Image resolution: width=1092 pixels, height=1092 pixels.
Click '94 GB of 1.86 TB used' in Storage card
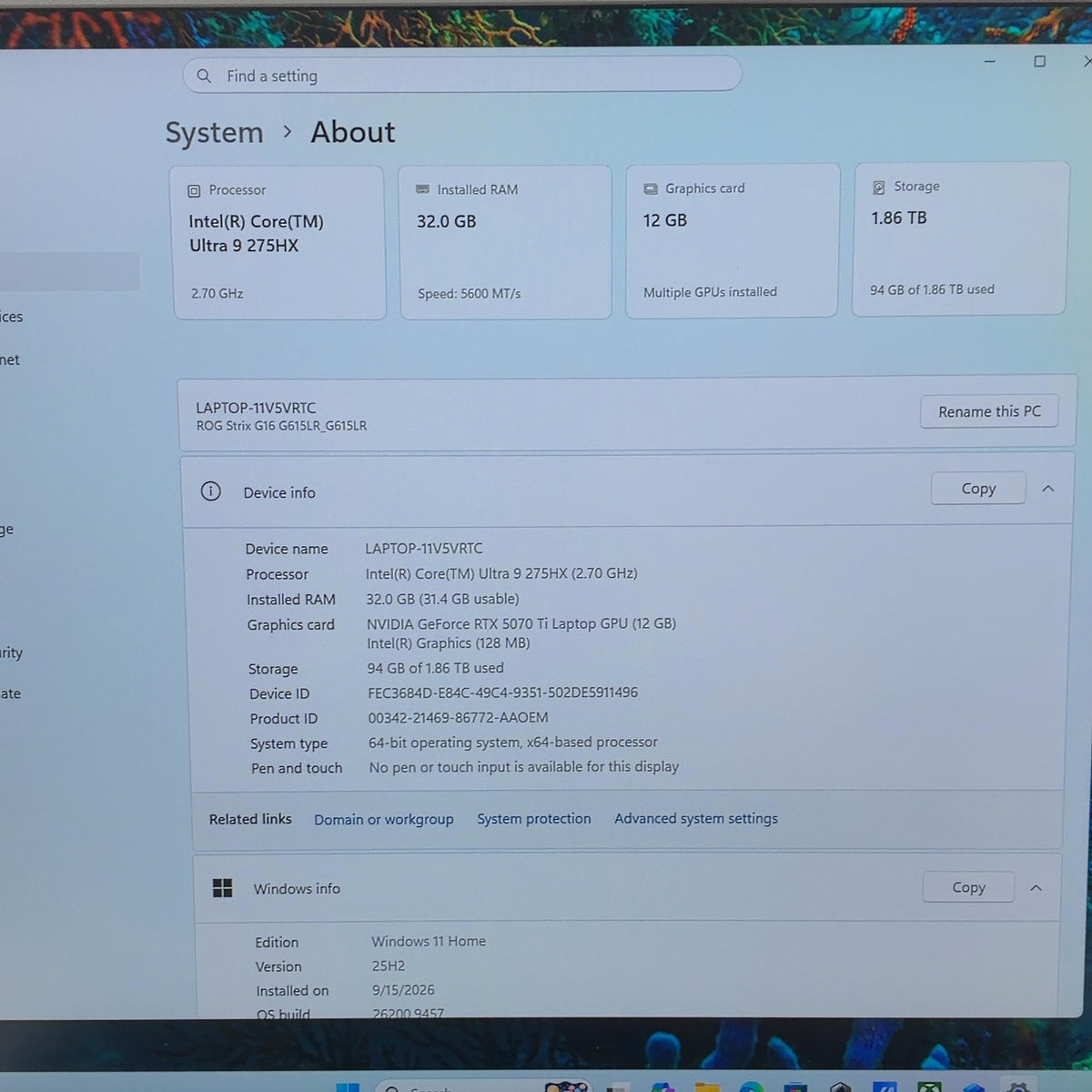(932, 289)
